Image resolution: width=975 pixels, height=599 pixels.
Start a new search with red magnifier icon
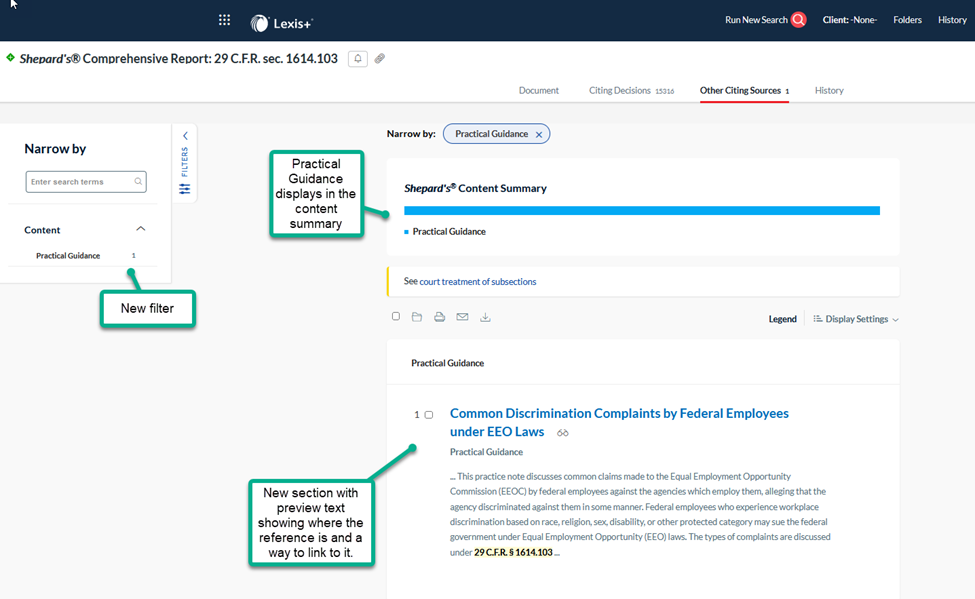coord(798,20)
